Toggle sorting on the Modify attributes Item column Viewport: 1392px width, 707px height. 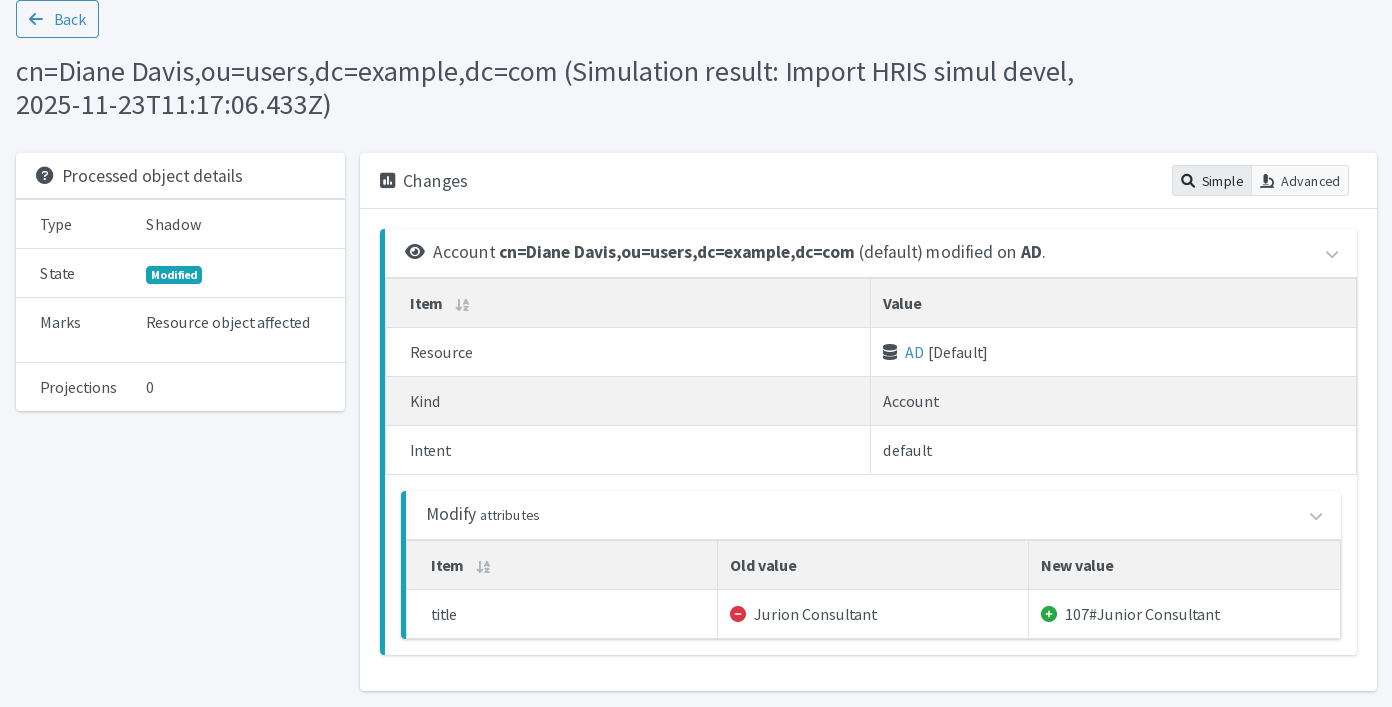(x=483, y=566)
